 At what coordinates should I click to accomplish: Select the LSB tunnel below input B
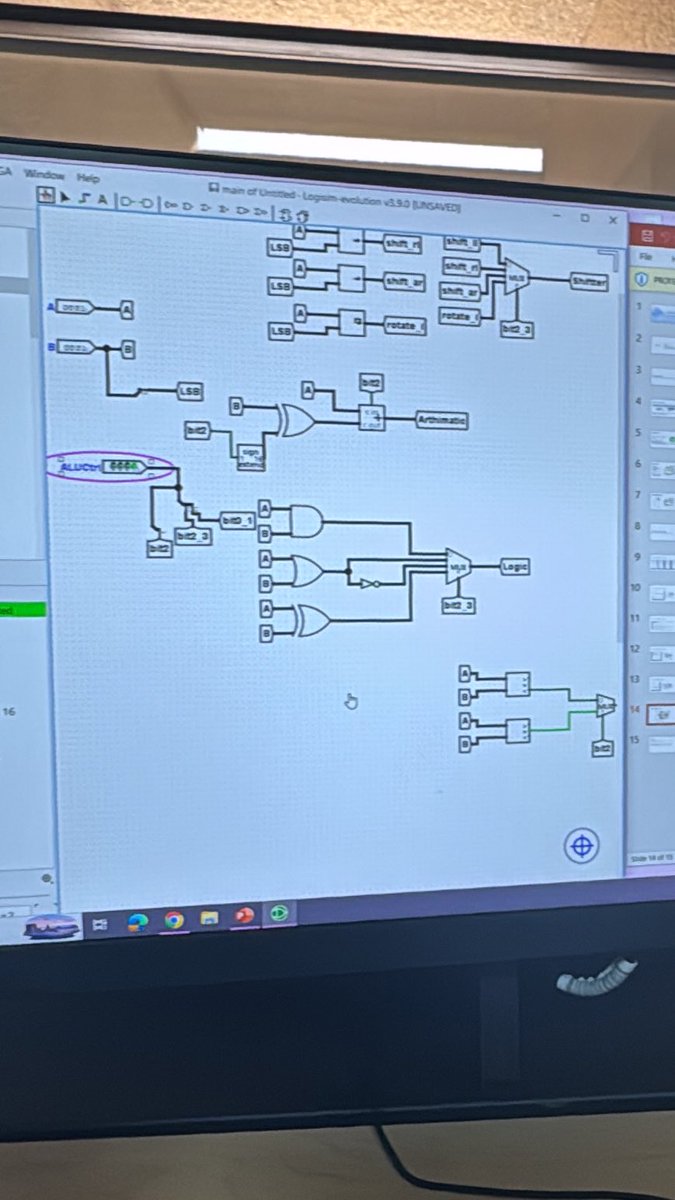point(190,390)
